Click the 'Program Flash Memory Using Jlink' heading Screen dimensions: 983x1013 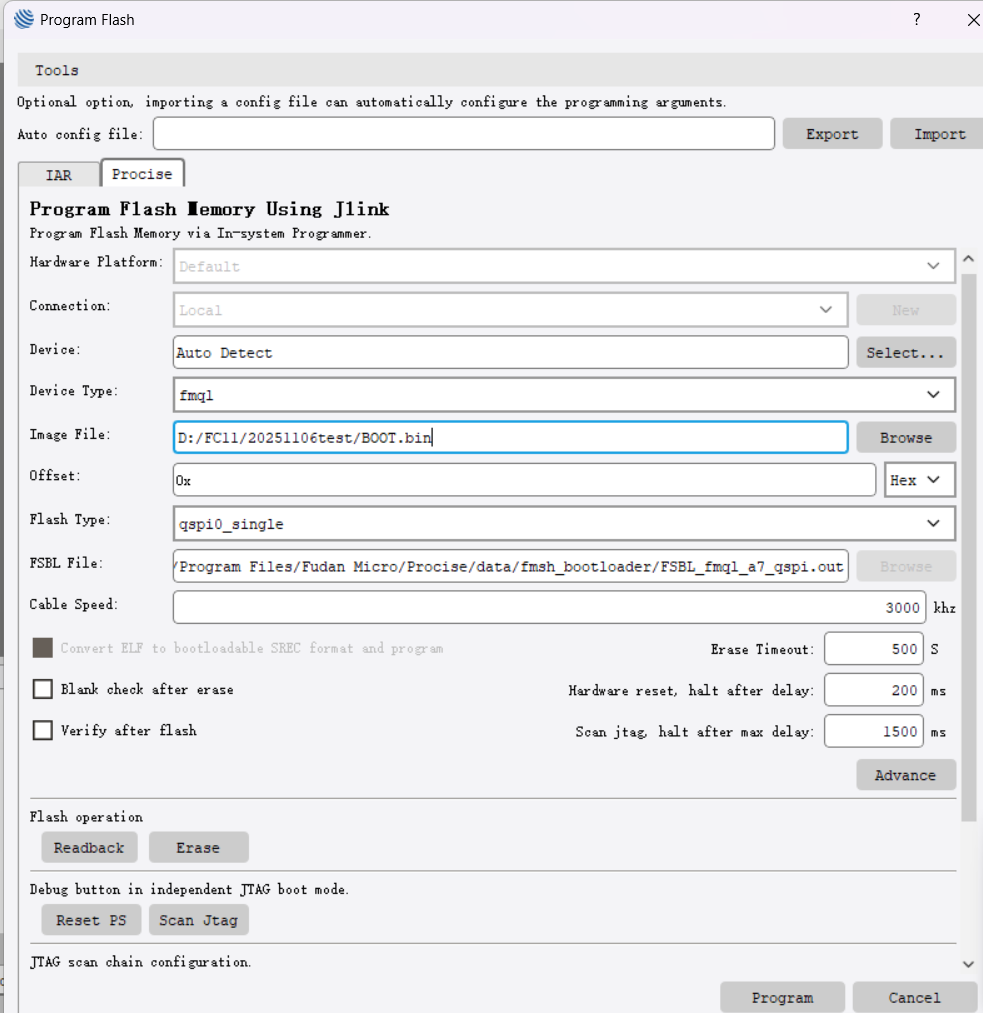209,209
